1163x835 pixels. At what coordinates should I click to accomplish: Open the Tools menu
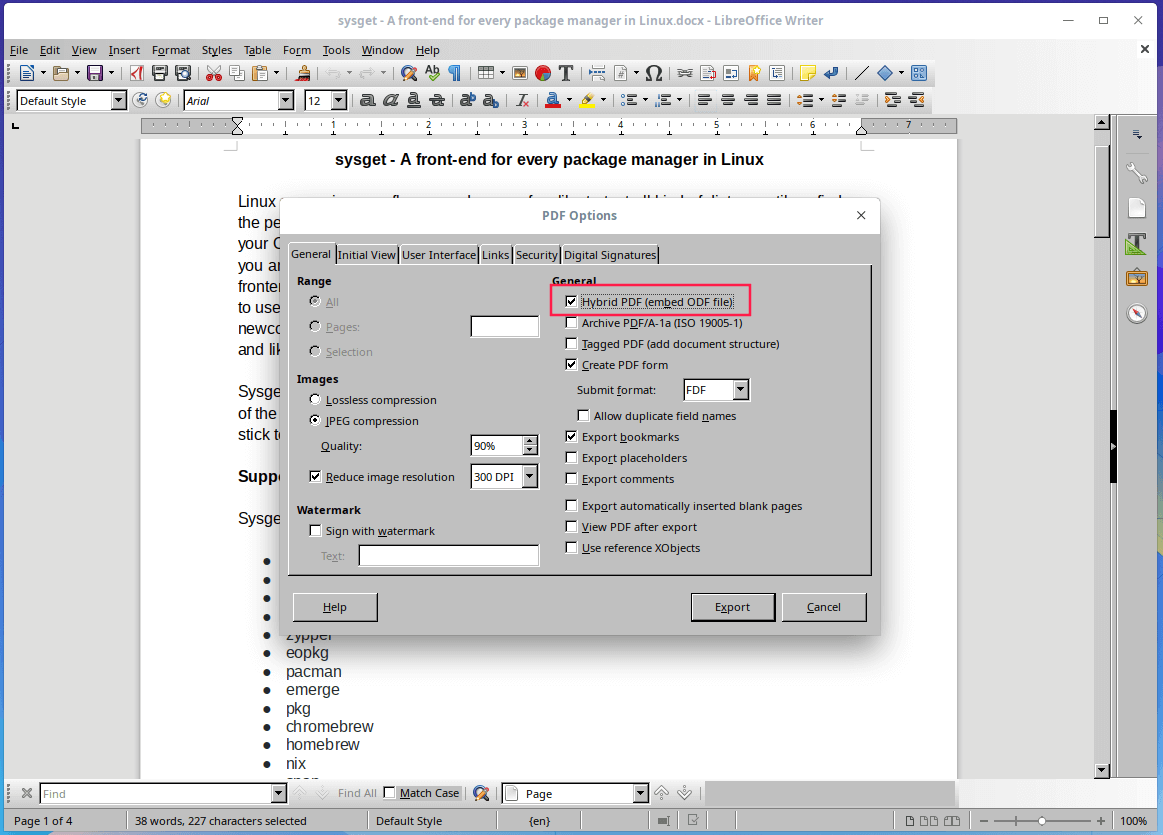pos(336,50)
